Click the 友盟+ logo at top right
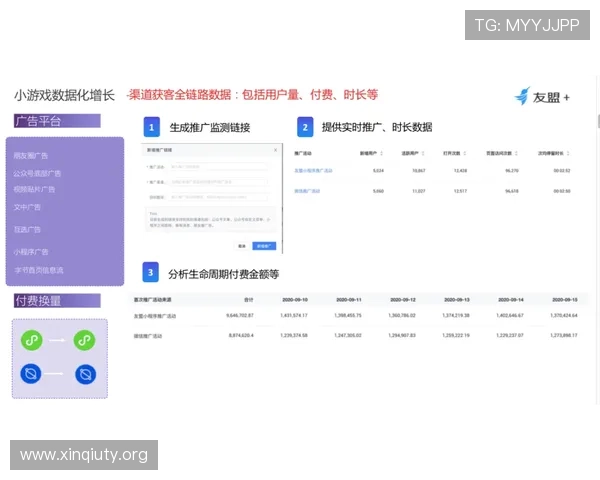The image size is (600, 480). coord(542,96)
